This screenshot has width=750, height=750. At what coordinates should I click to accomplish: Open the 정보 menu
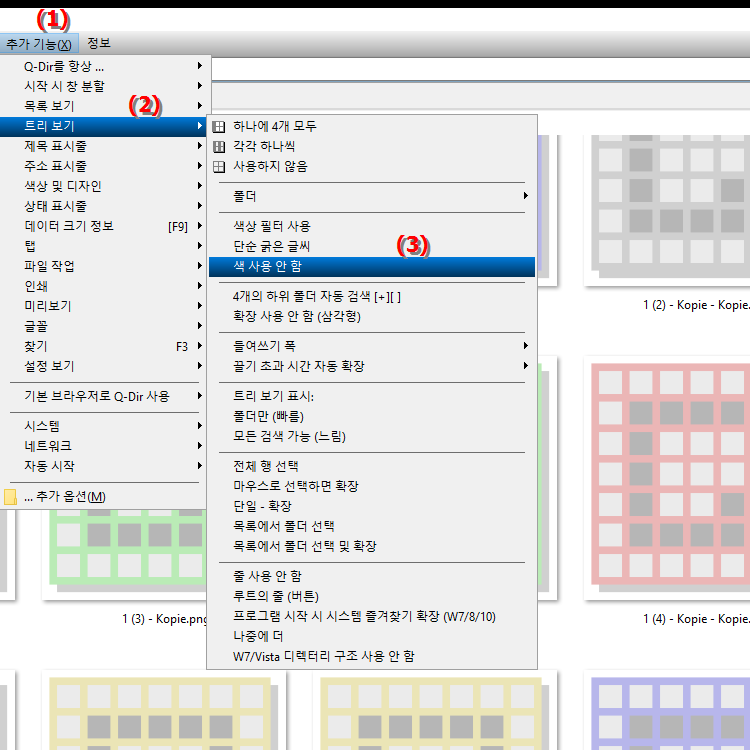pos(99,44)
